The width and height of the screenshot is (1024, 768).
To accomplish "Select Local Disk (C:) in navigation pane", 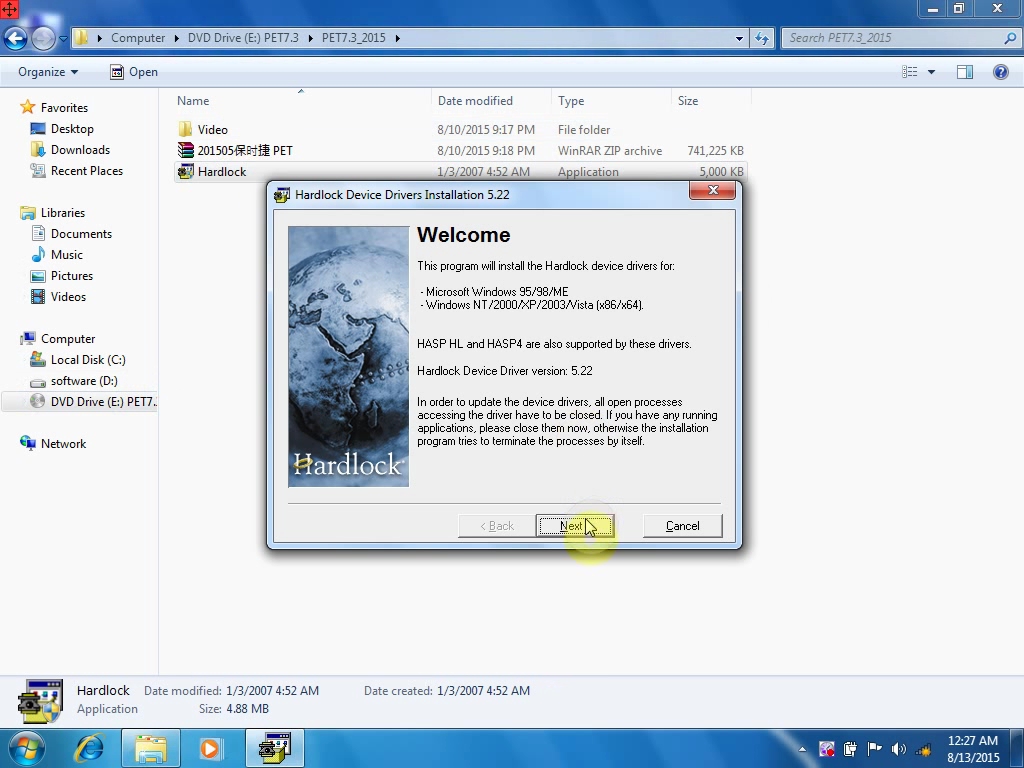I will tap(88, 360).
